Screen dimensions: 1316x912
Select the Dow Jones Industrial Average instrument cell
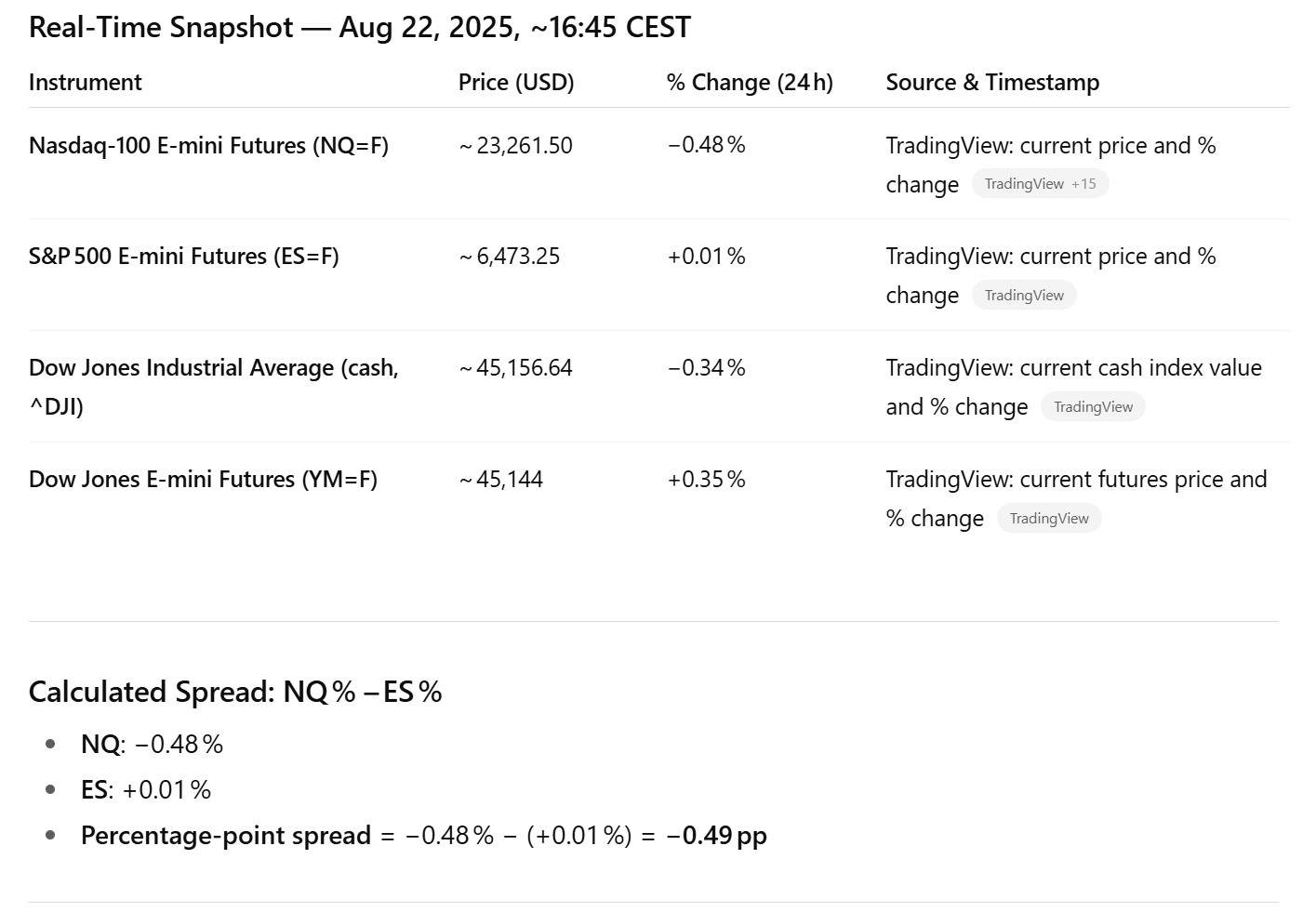coord(213,387)
